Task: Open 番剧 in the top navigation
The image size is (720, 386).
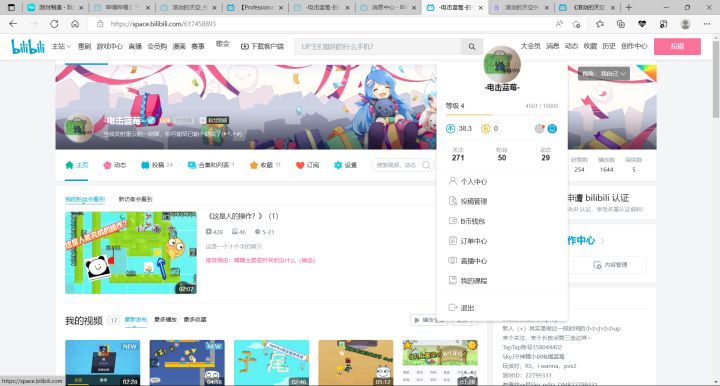Action: click(x=84, y=46)
